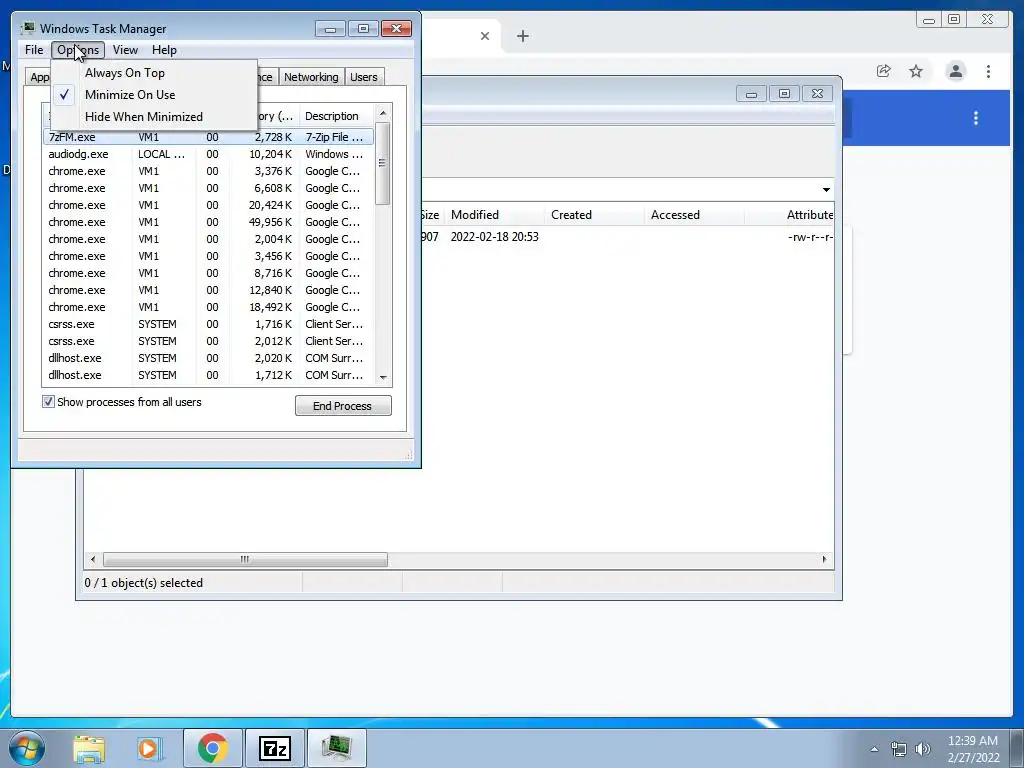Open the File menu in Task Manager
This screenshot has height=768, width=1024.
[x=34, y=50]
